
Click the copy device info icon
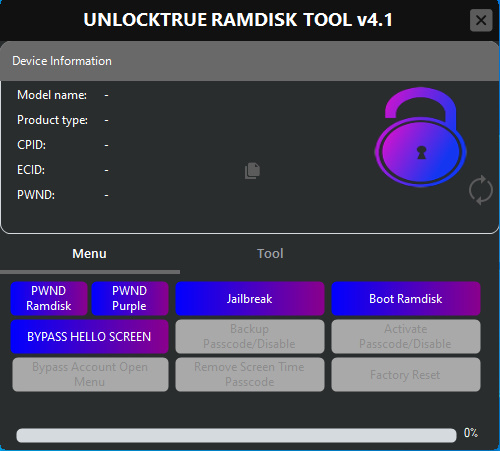point(252,171)
